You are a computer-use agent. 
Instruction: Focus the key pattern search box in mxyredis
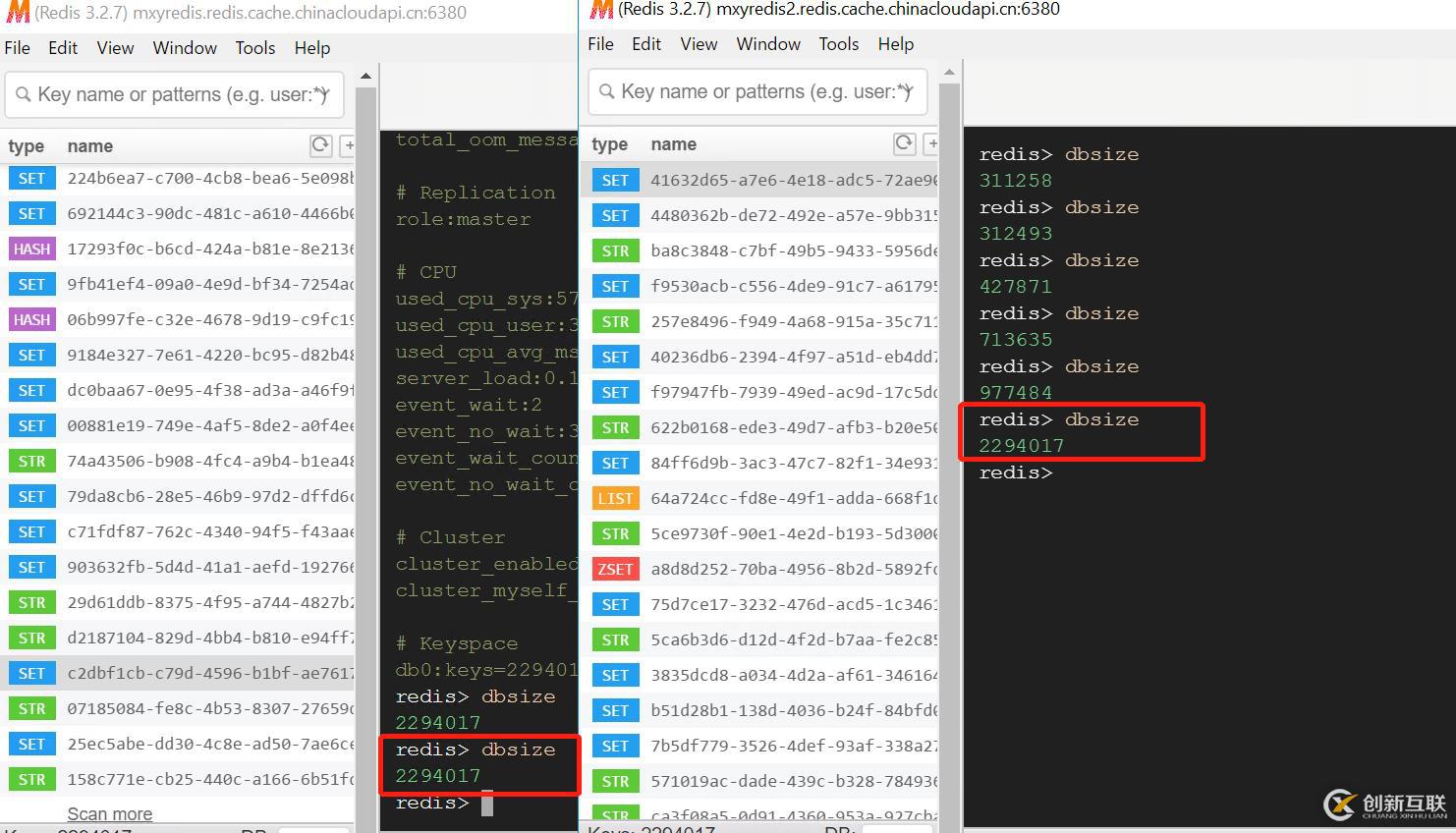click(x=174, y=94)
